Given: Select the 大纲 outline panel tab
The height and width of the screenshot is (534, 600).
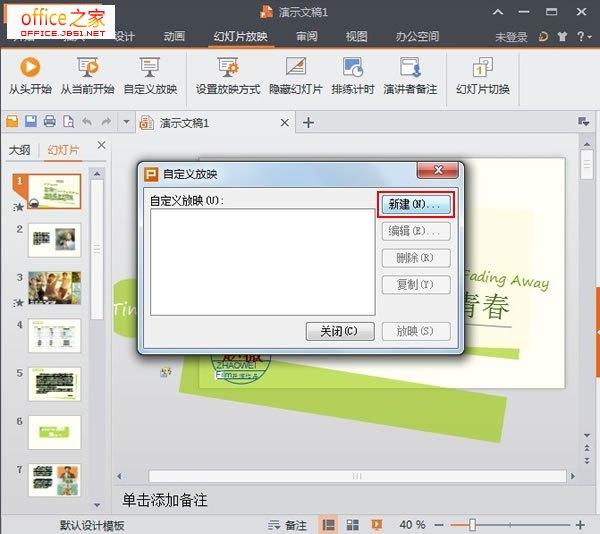Looking at the screenshot, I should pyautogui.click(x=19, y=150).
